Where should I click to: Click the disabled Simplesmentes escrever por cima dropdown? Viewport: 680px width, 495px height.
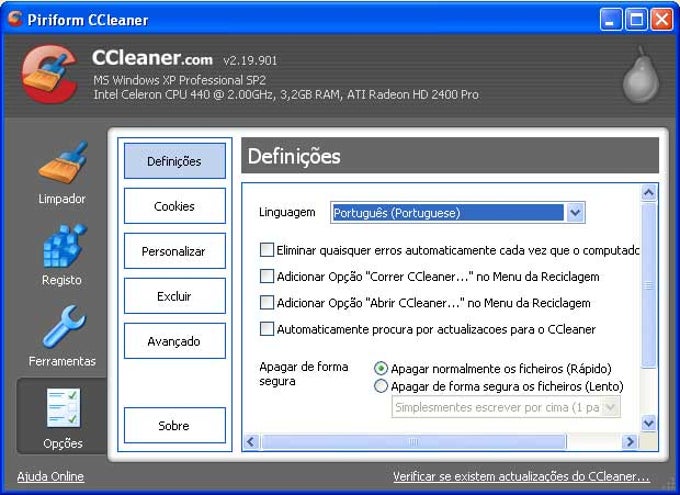click(x=506, y=408)
